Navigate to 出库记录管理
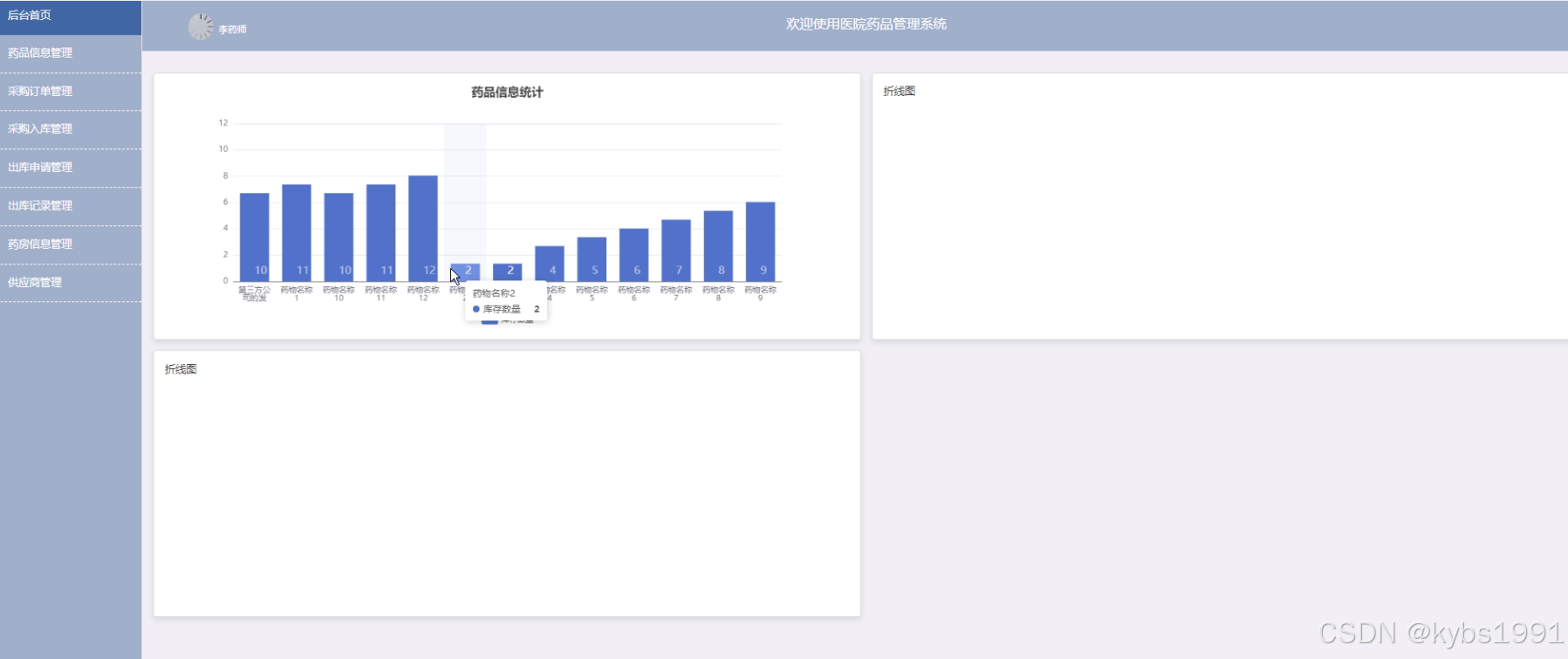 (70, 206)
